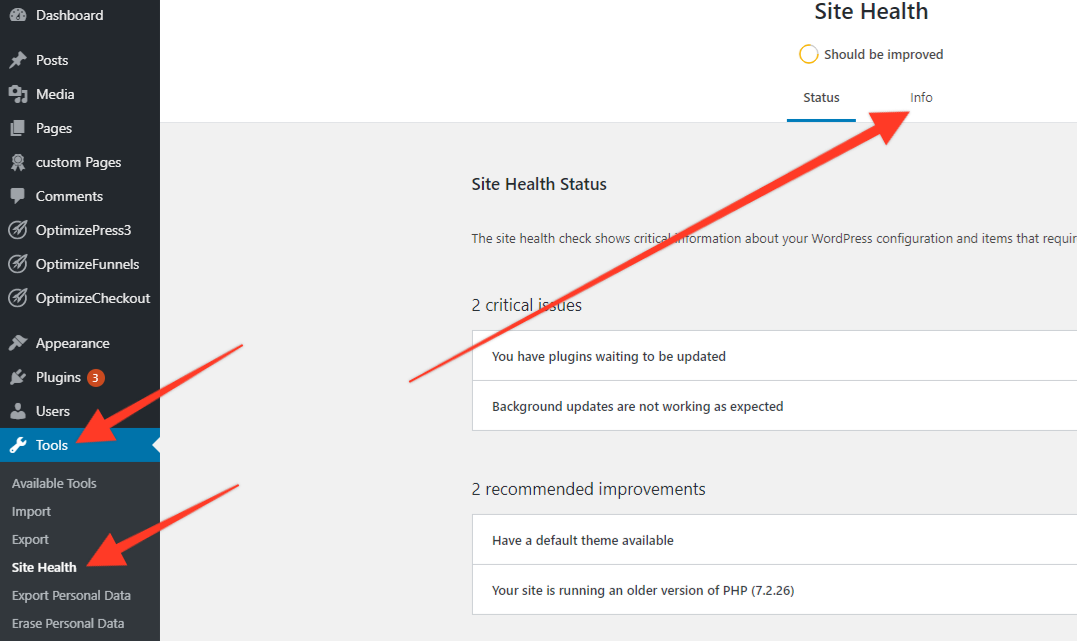Expand 'You have plugins waiting to be updated'
The height and width of the screenshot is (641, 1077).
pos(774,356)
